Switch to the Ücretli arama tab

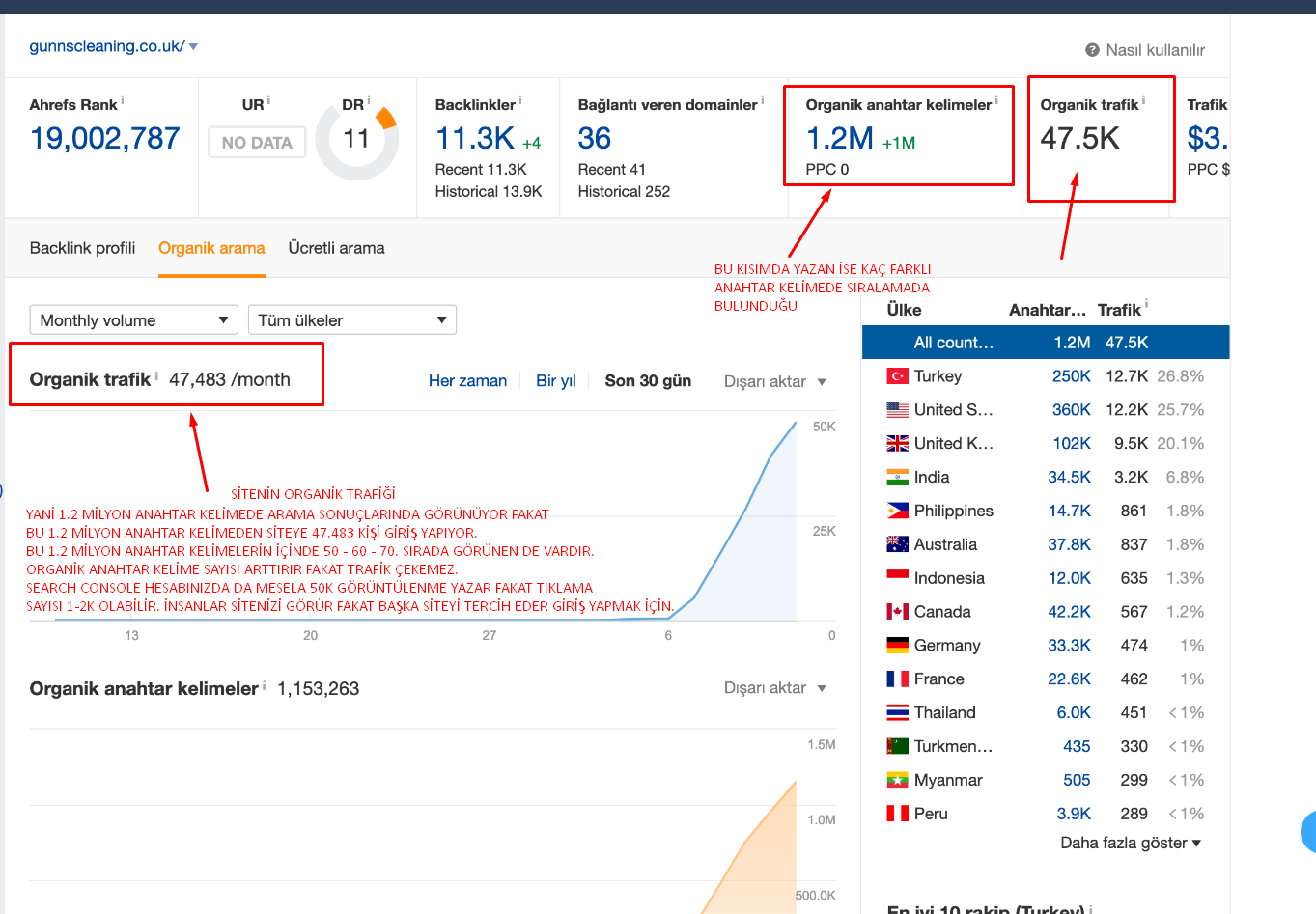(x=336, y=248)
